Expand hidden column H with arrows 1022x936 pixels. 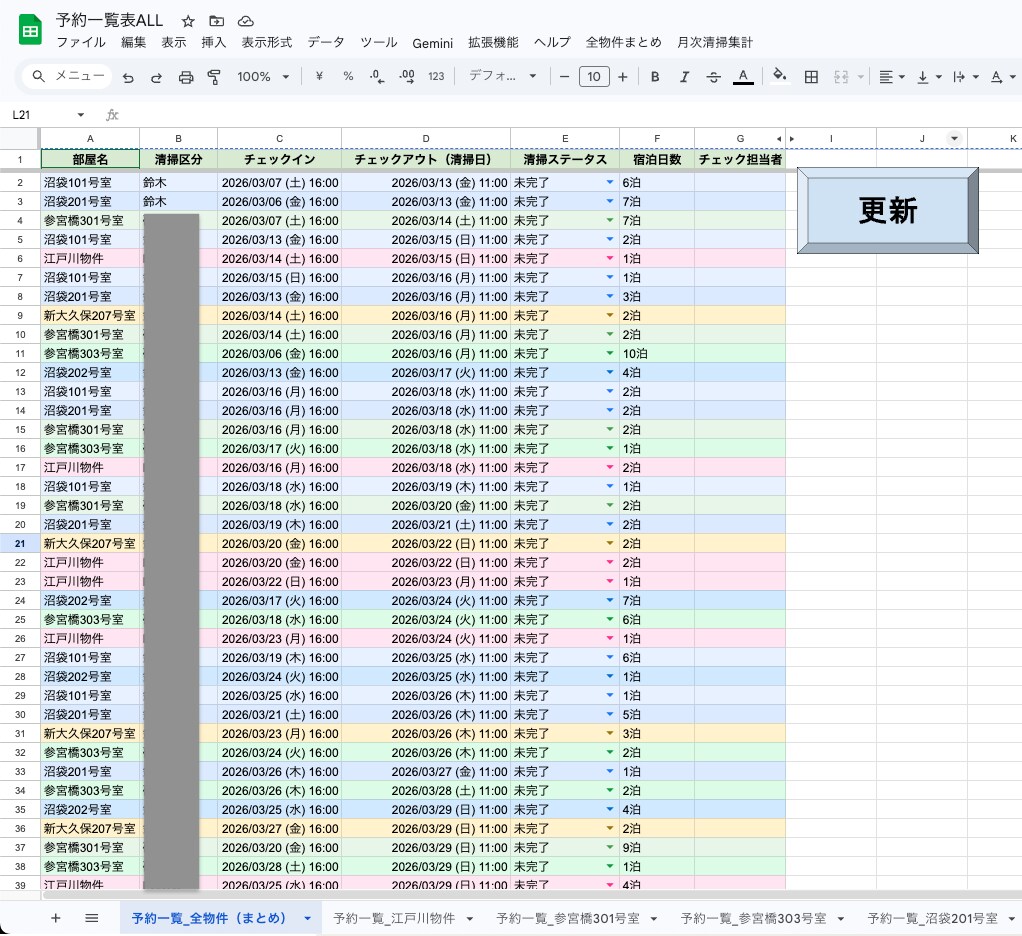click(785, 138)
